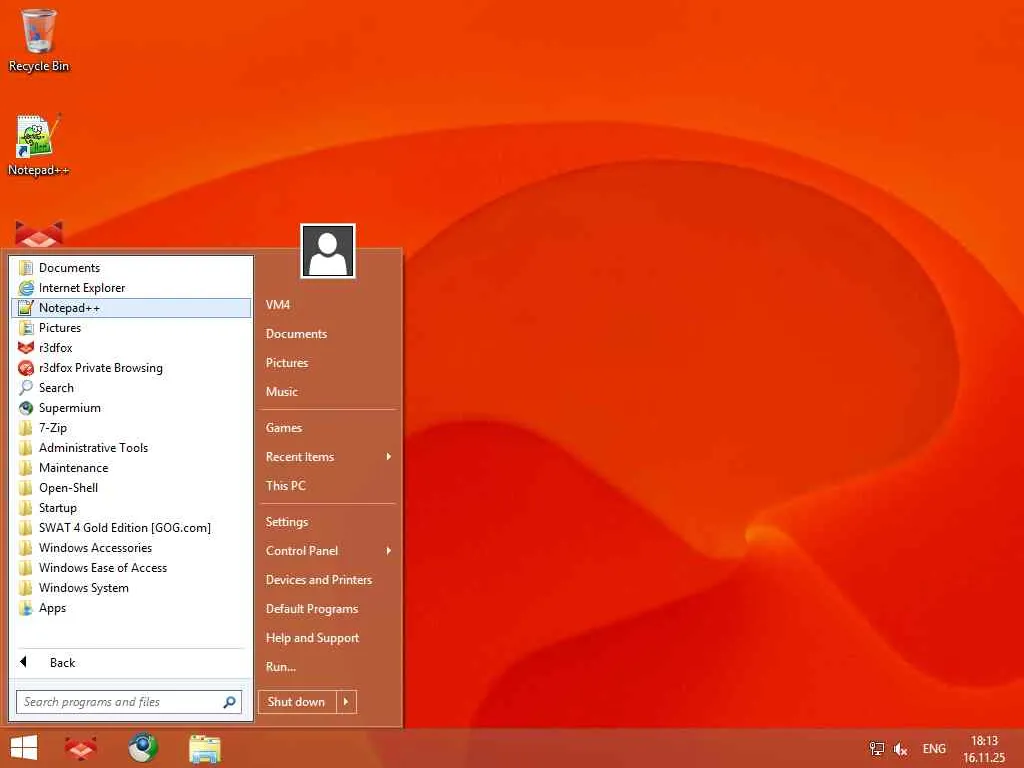
Task: Expand SWAT 4 Gold Edition [GOG.com] folder
Action: coord(131,528)
